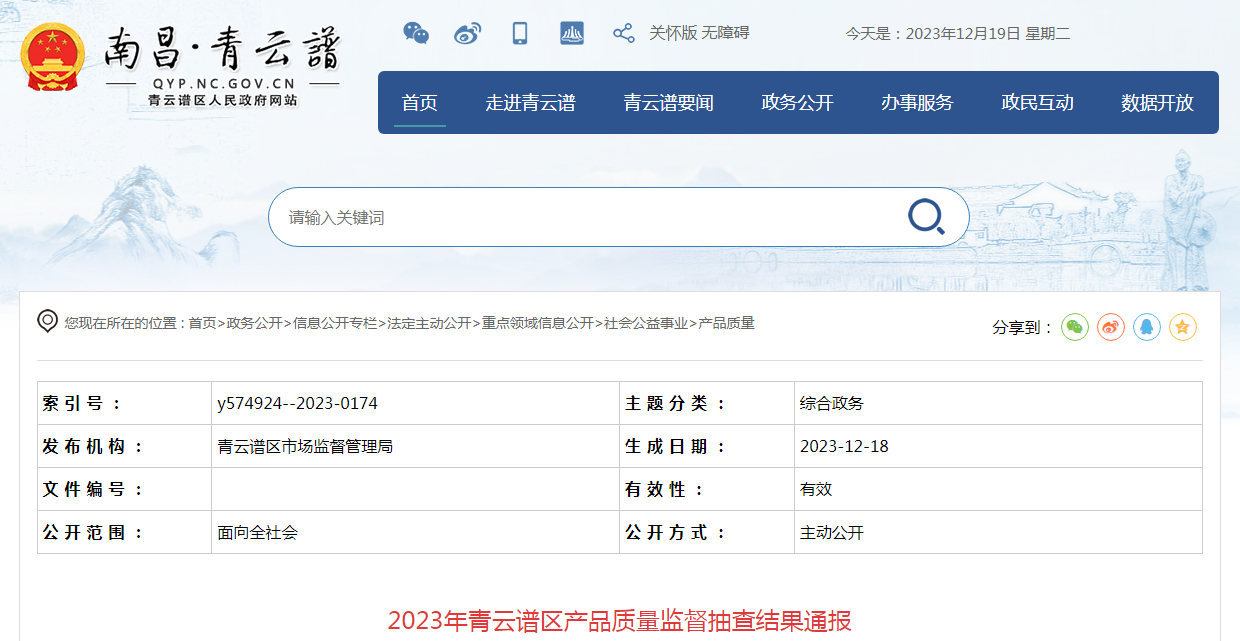The image size is (1240, 641).
Task: Share article to WeChat via green icon
Action: [1075, 327]
